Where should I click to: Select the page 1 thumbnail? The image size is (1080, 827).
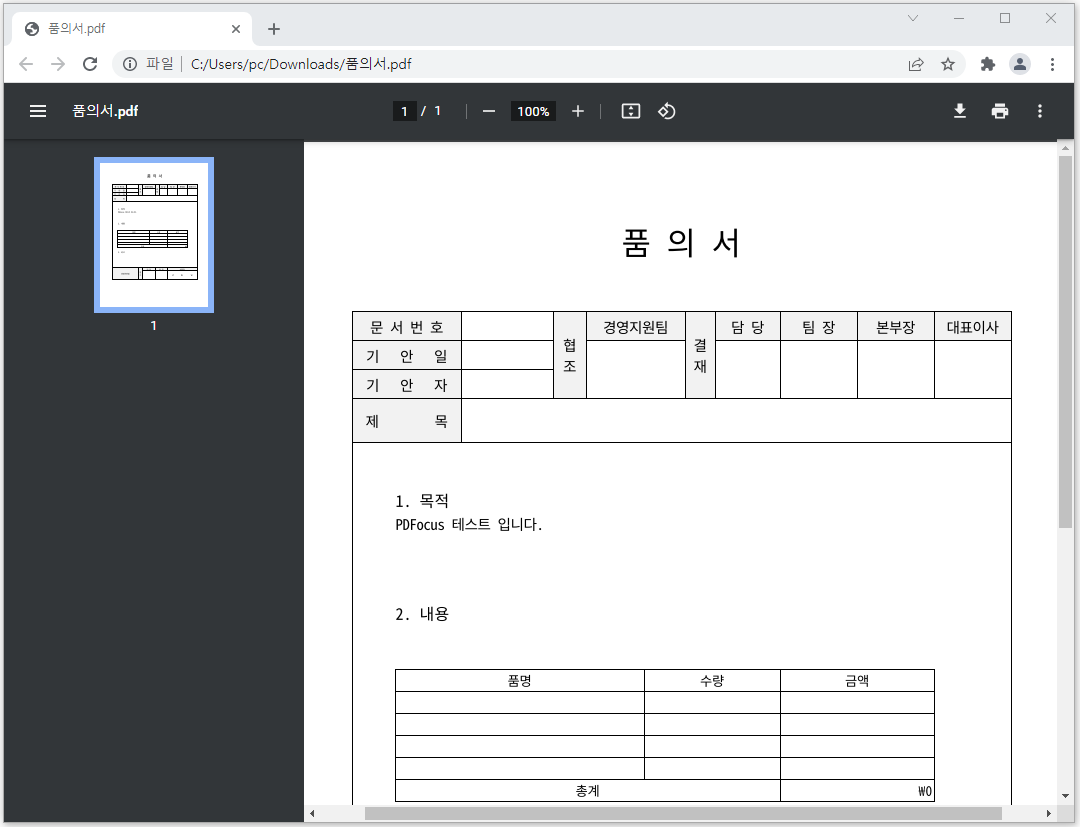point(154,235)
